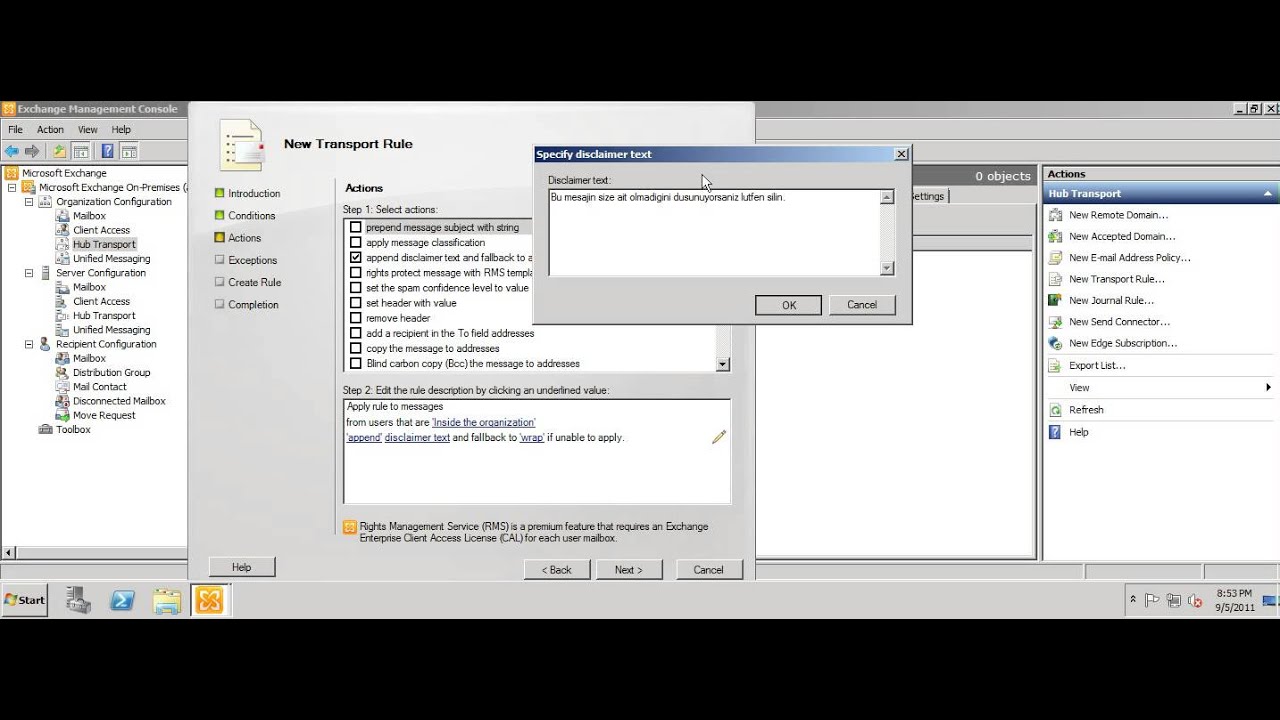Open the Toolbox node
Image resolution: width=1280 pixels, height=720 pixels.
[73, 429]
